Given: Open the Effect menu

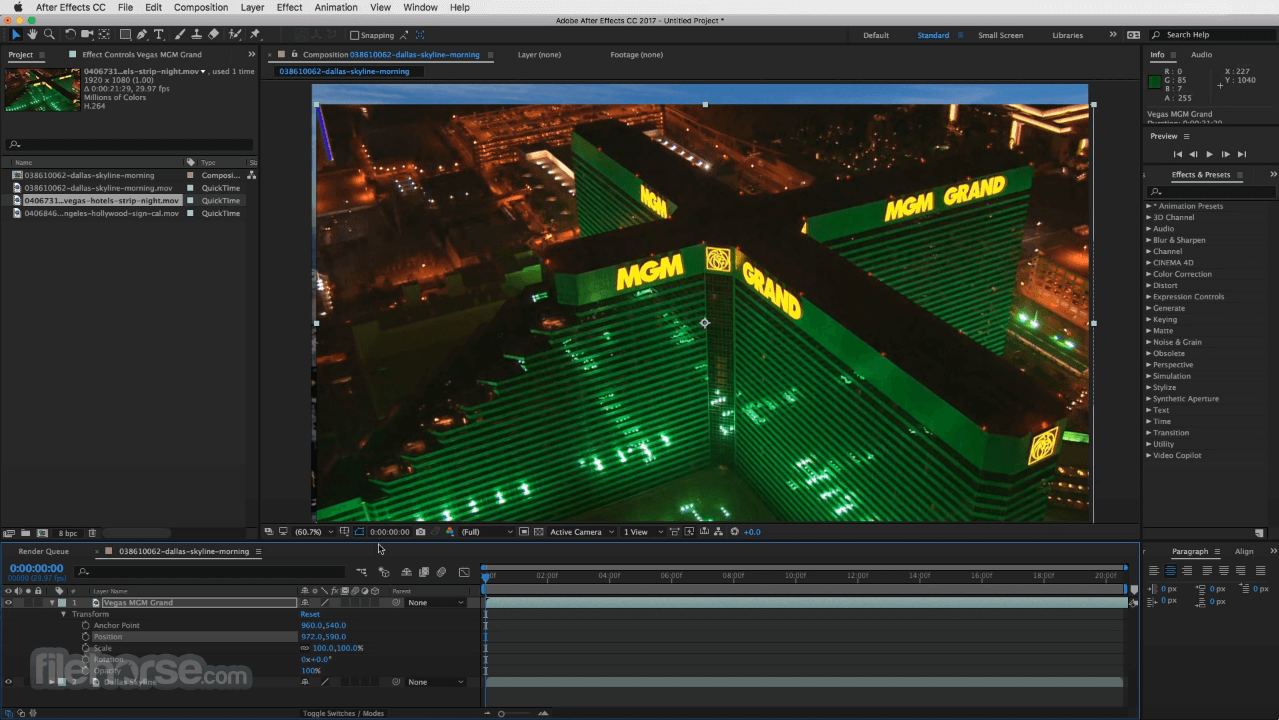Looking at the screenshot, I should 289,7.
